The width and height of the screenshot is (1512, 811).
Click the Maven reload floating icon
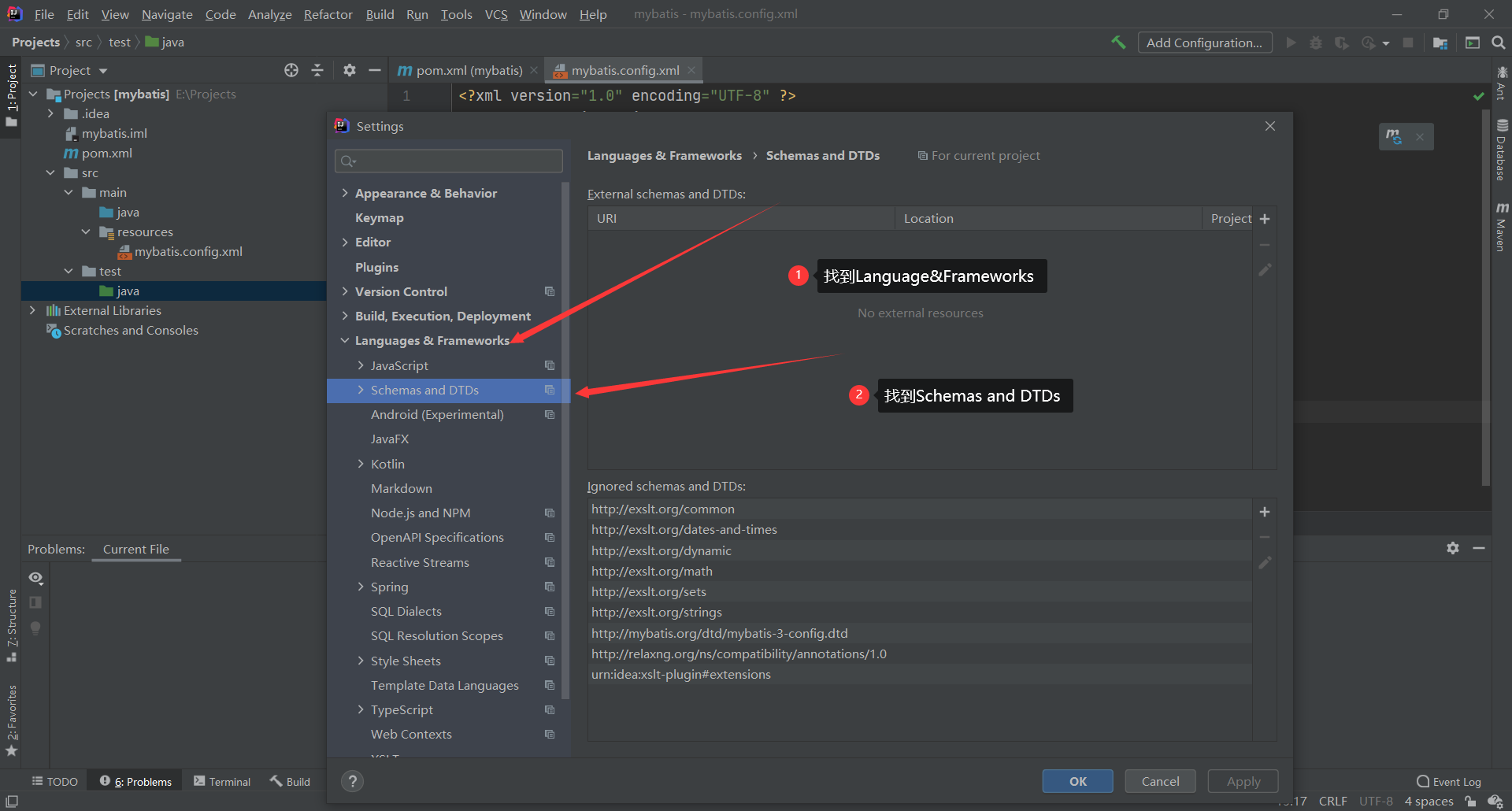[1394, 136]
